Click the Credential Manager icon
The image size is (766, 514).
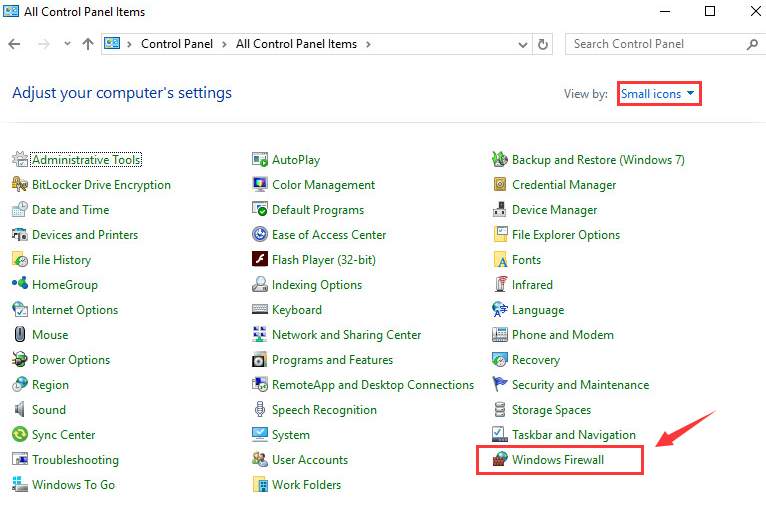500,185
